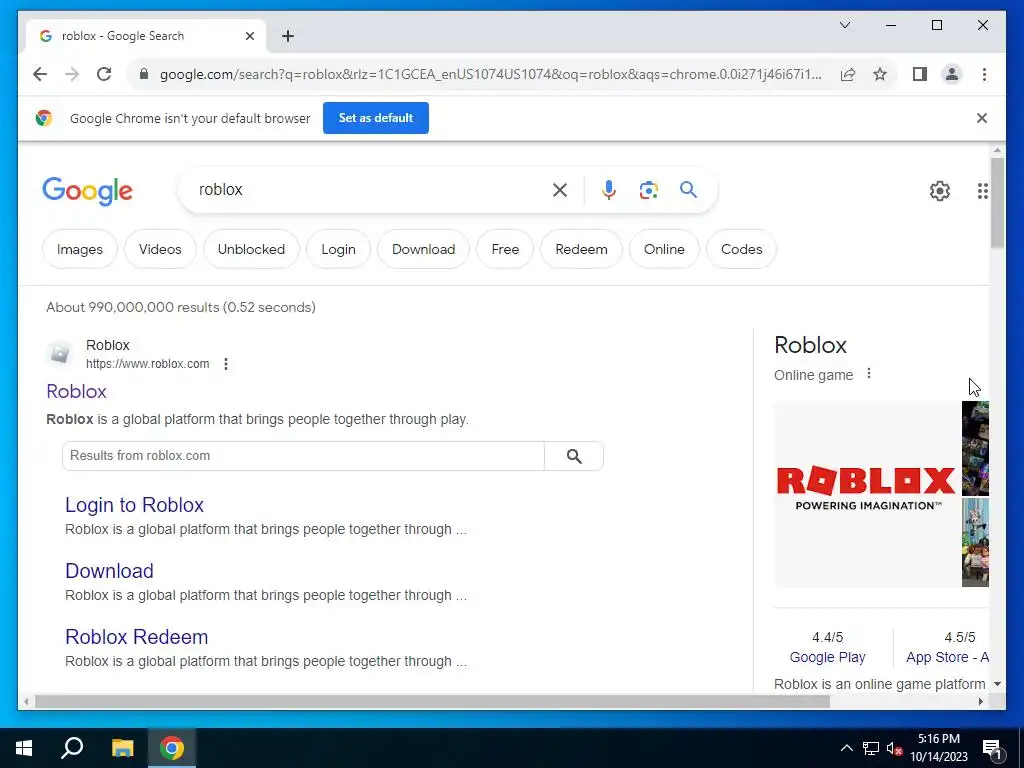Select the Free filter chip
Viewport: 1024px width, 768px height.
tap(505, 249)
